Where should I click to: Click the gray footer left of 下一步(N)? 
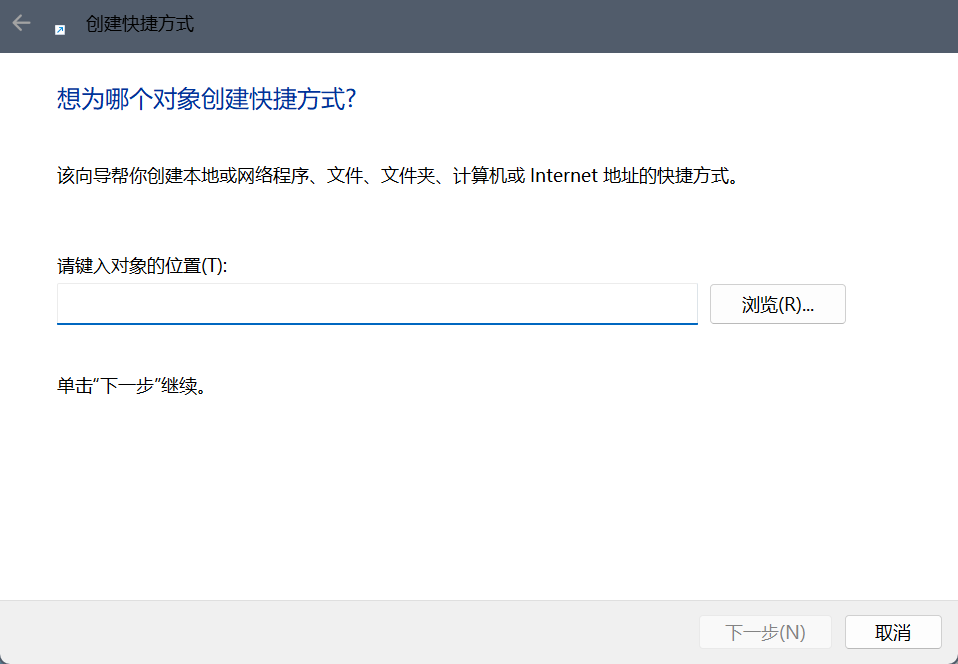click(350, 632)
